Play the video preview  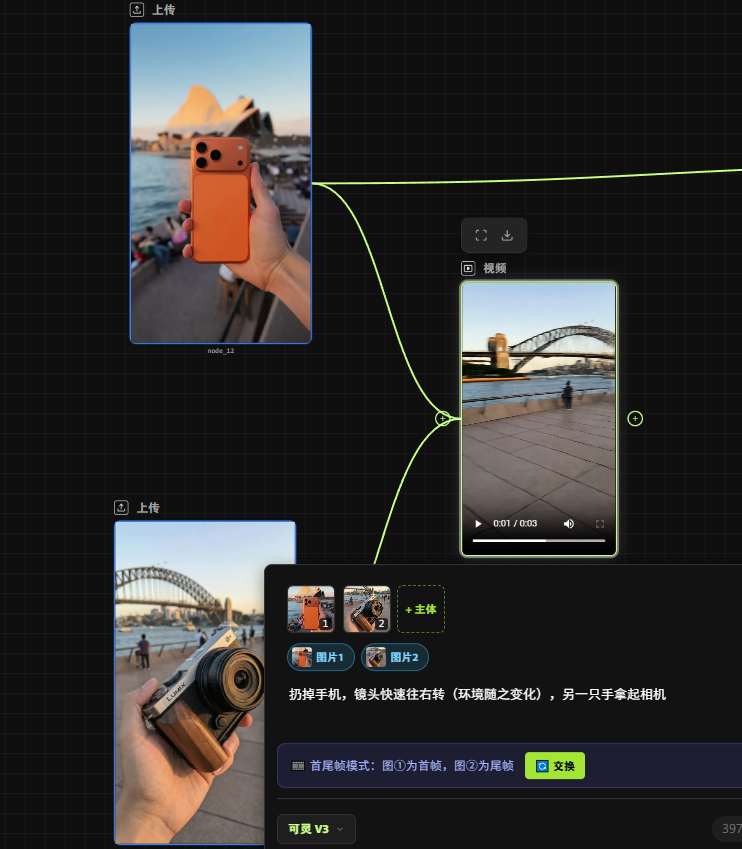(x=478, y=524)
